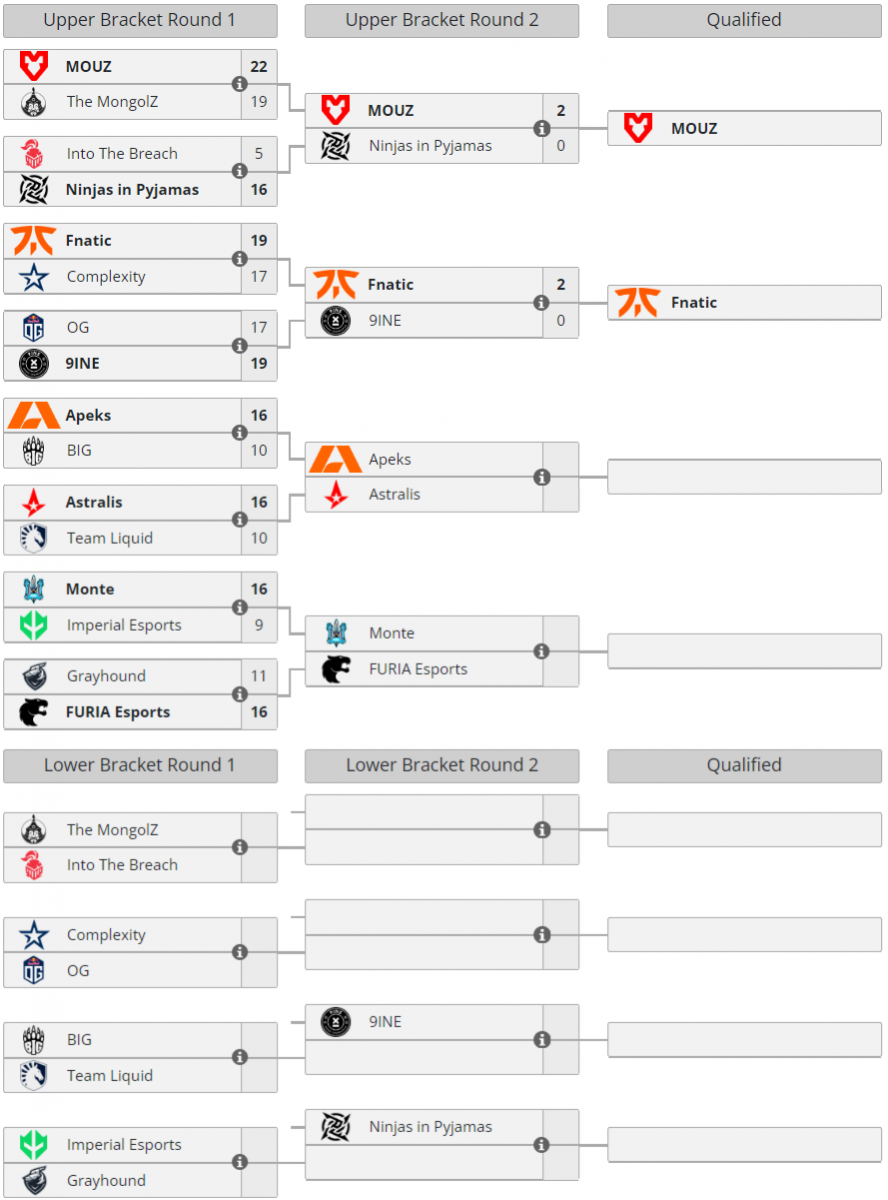Click the Team Liquid logo in Lower Bracket Round 1

(34, 1076)
